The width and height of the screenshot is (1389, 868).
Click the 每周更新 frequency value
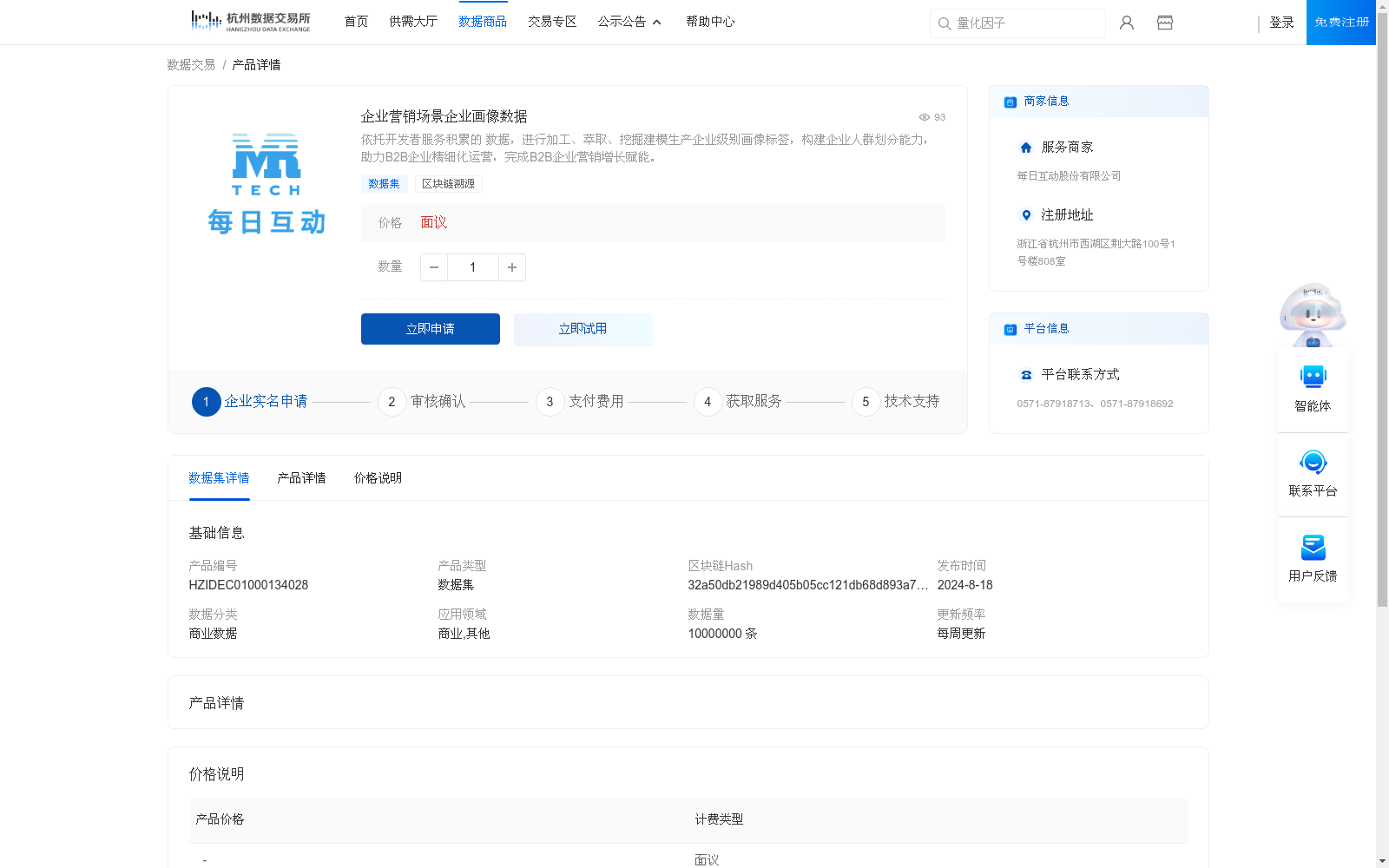tap(961, 634)
